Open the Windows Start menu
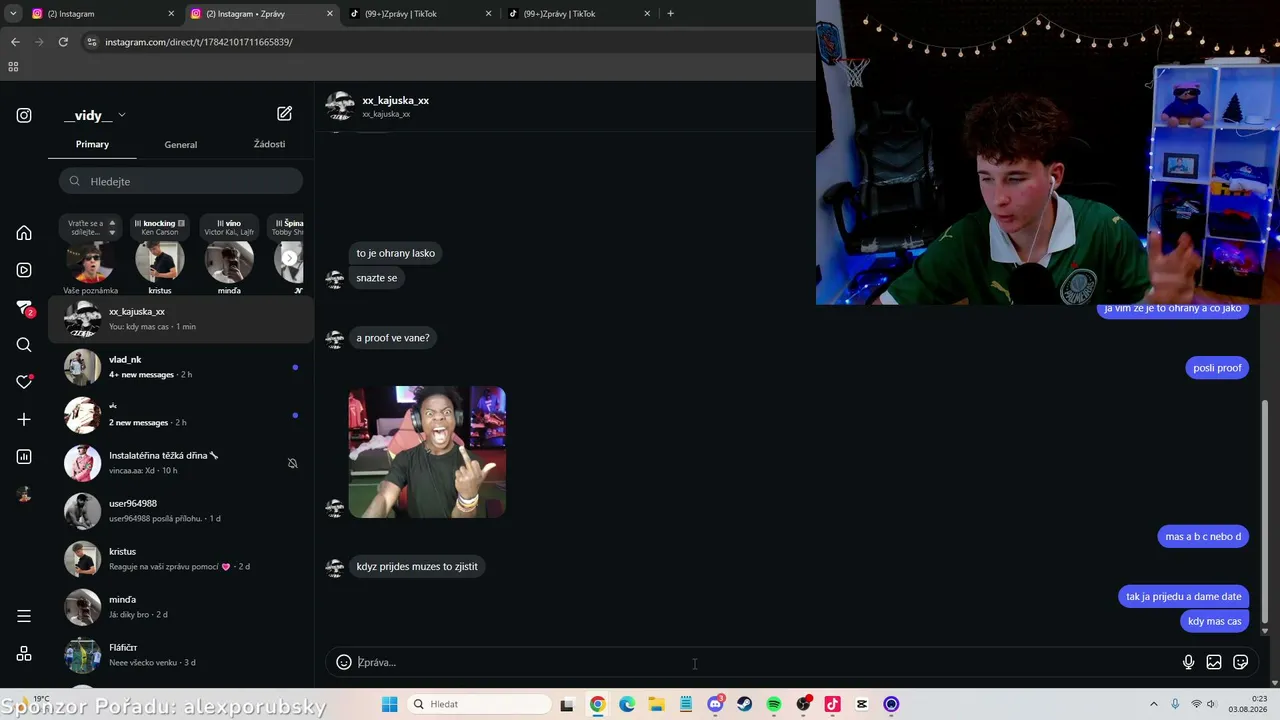This screenshot has height=720, width=1280. [390, 704]
